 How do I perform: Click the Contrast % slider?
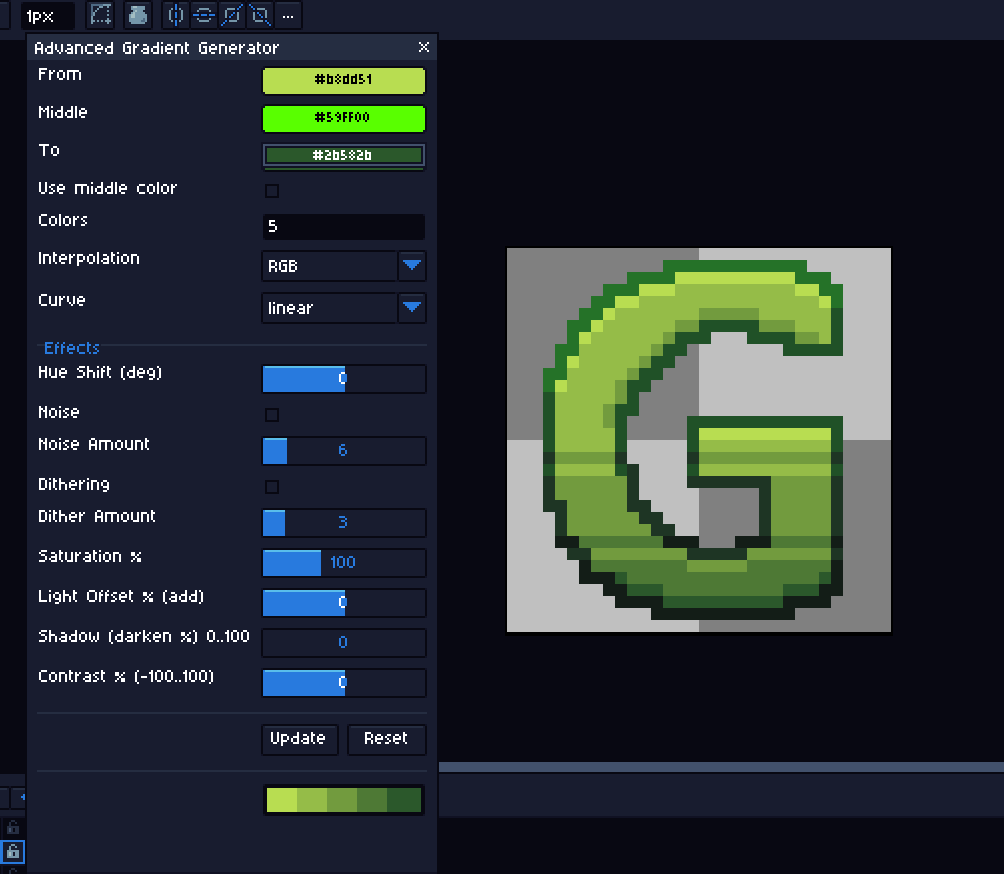coord(344,683)
